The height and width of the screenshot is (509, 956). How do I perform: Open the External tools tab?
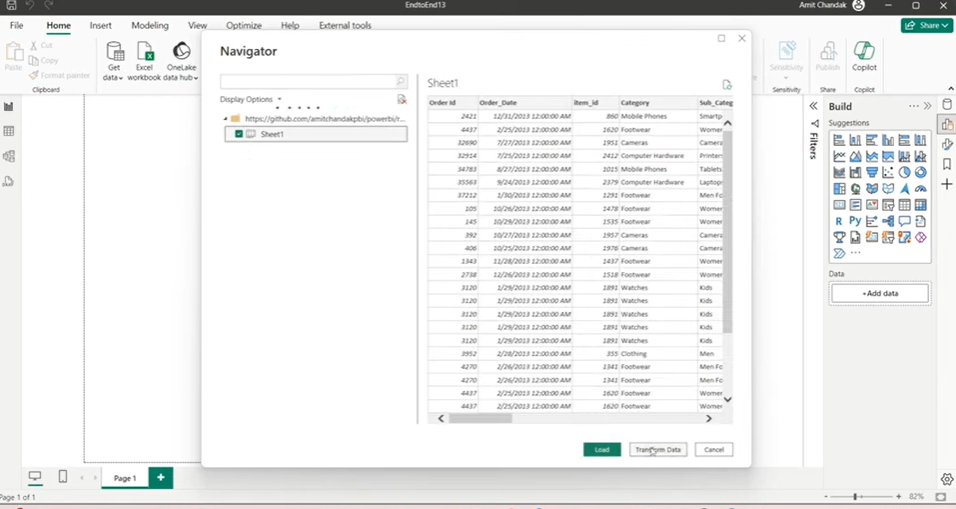coord(345,26)
